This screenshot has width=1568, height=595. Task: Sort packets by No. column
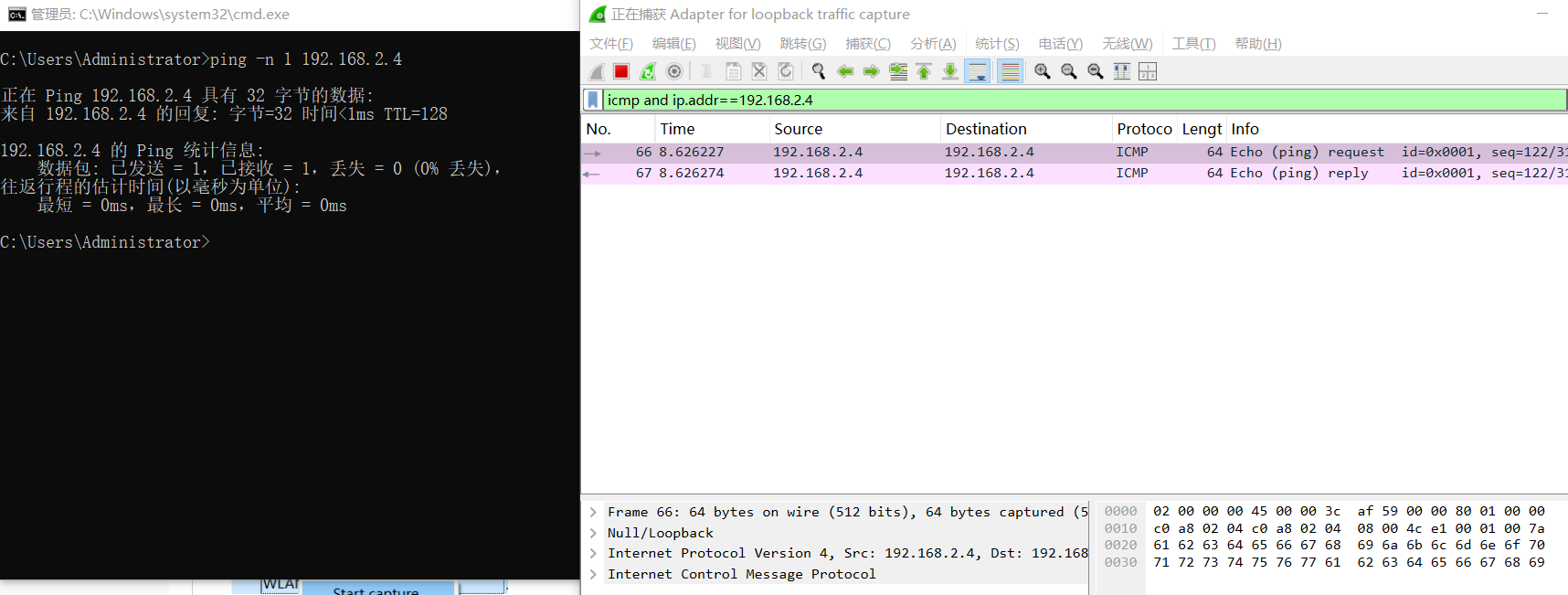pyautogui.click(x=618, y=129)
